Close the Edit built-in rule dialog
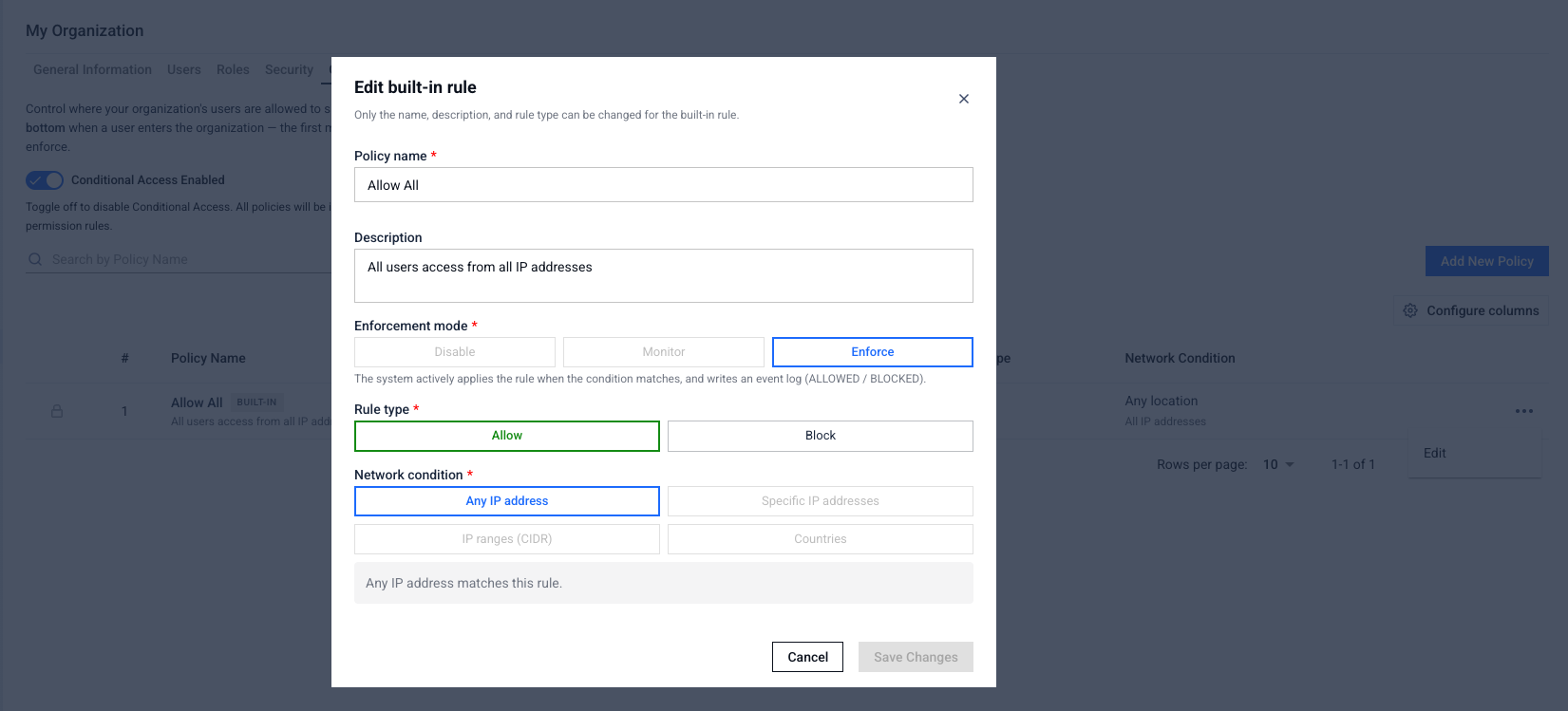The height and width of the screenshot is (711, 1568). click(964, 99)
